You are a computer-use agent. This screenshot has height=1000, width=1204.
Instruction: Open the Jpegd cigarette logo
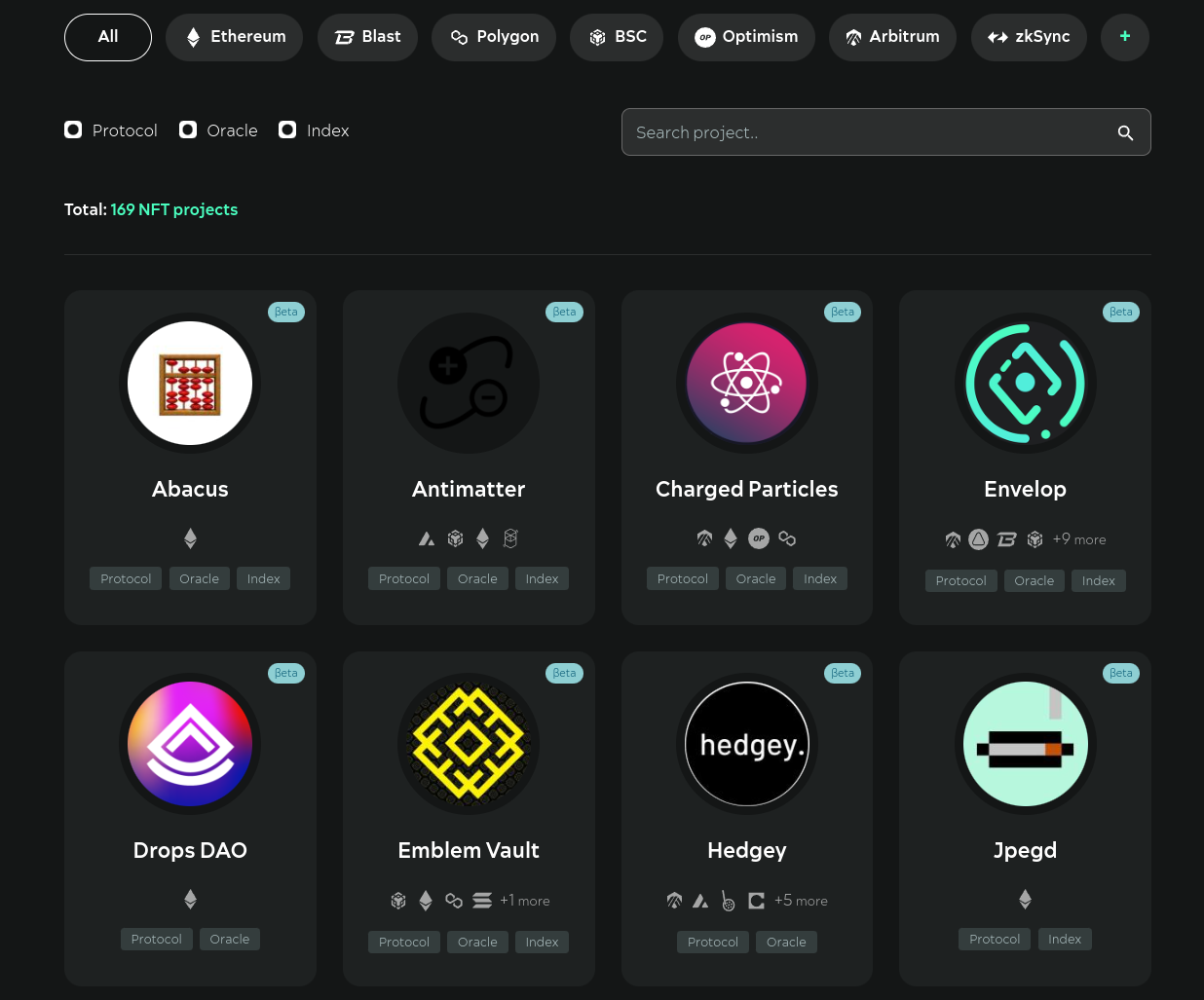point(1026,744)
